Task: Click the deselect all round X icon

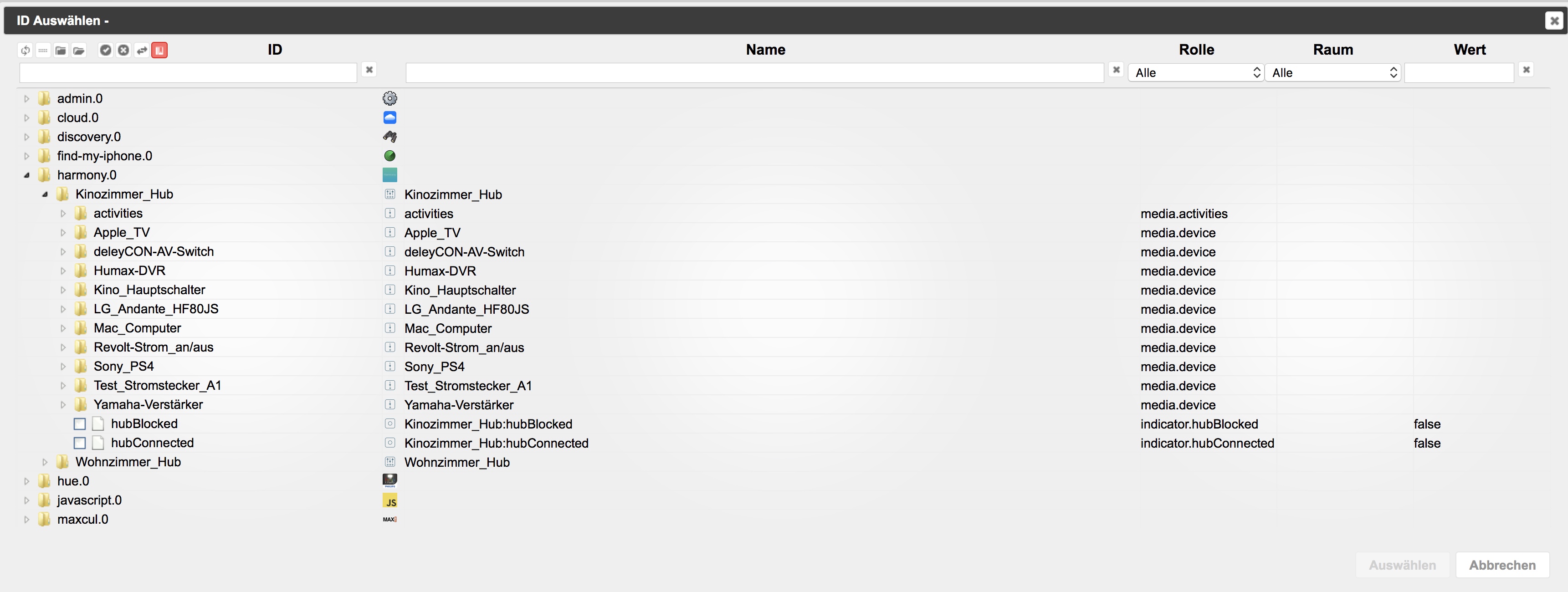Action: click(123, 51)
